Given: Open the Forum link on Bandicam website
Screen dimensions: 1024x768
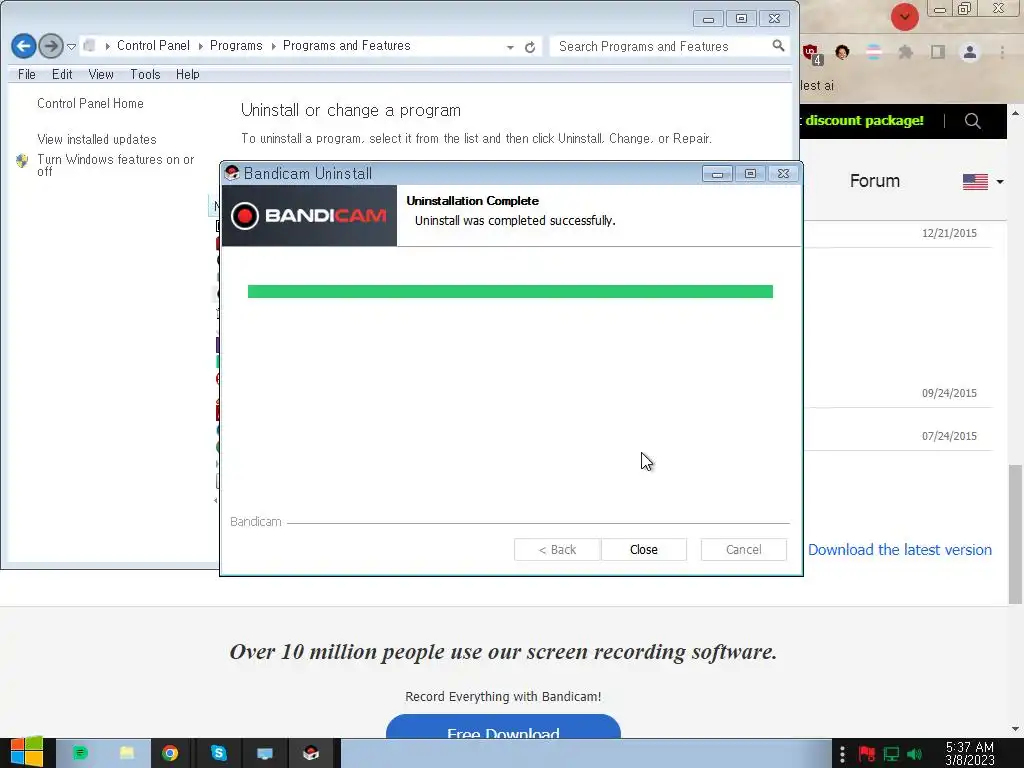Looking at the screenshot, I should coord(874,181).
